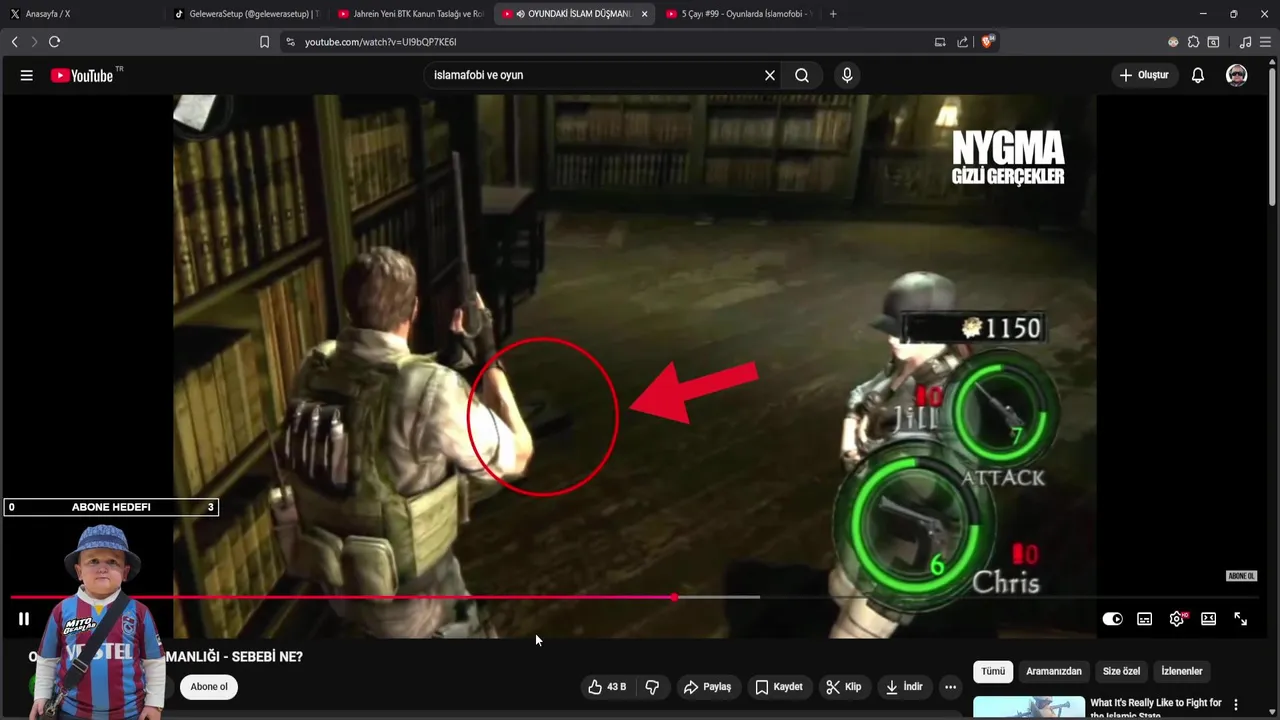The height and width of the screenshot is (720, 1280).
Task: Exit full screen with the arrows icon
Action: coord(1240,619)
